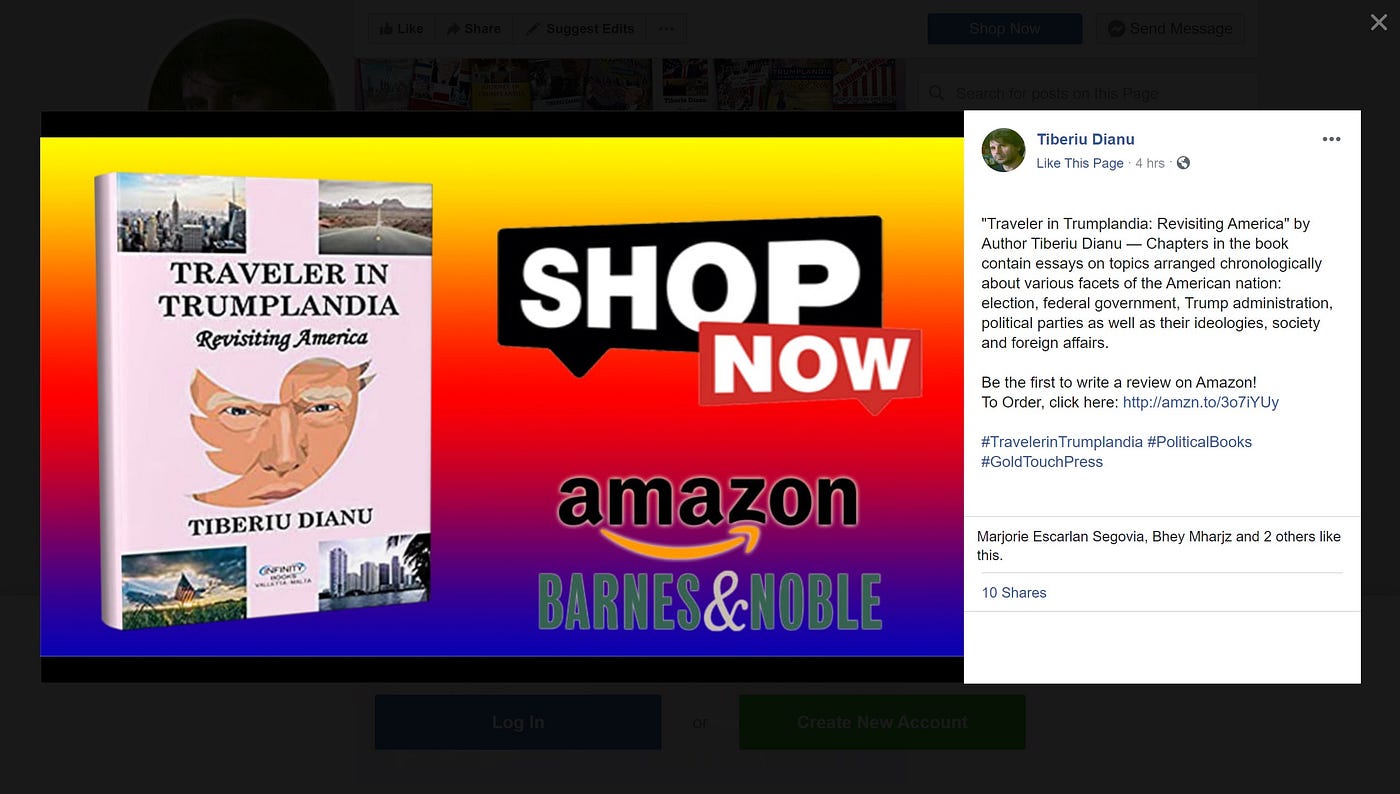Click the #PoliticalBooks hashtag
Image resolution: width=1400 pixels, height=794 pixels.
(1199, 442)
